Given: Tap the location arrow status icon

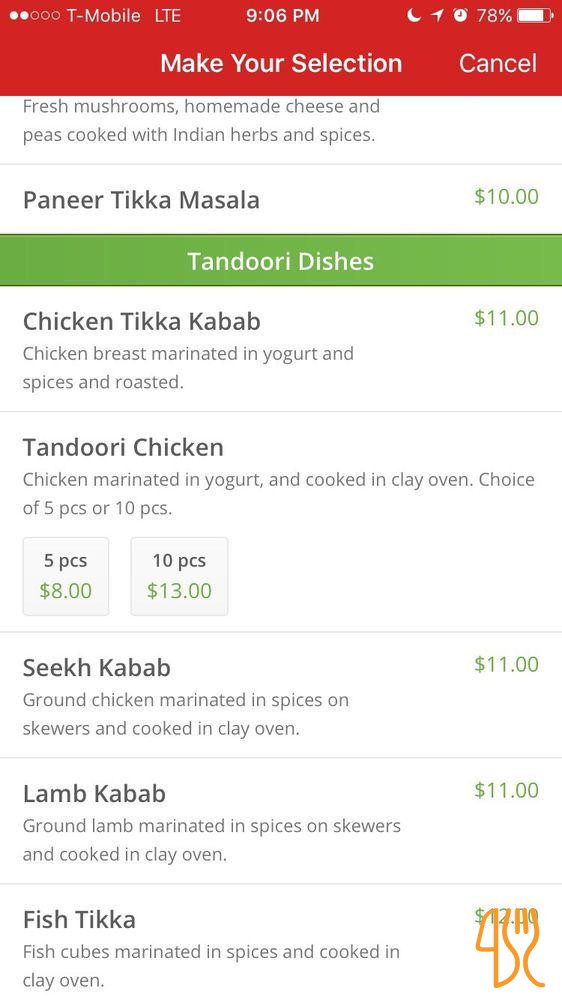Looking at the screenshot, I should [437, 15].
